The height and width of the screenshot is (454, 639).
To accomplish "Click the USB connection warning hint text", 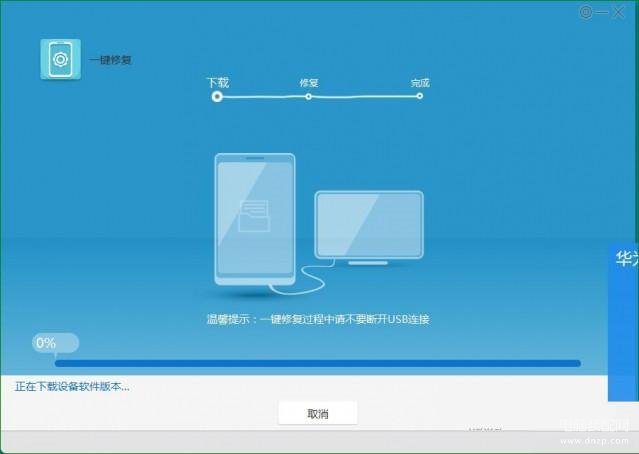I will click(x=318, y=319).
